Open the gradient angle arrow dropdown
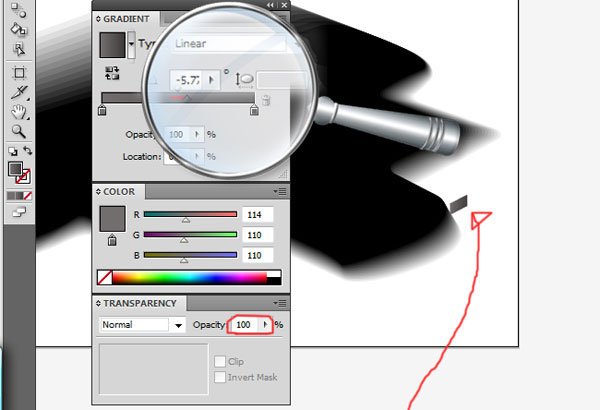Screen dimensions: 600x410 (x=212, y=80)
